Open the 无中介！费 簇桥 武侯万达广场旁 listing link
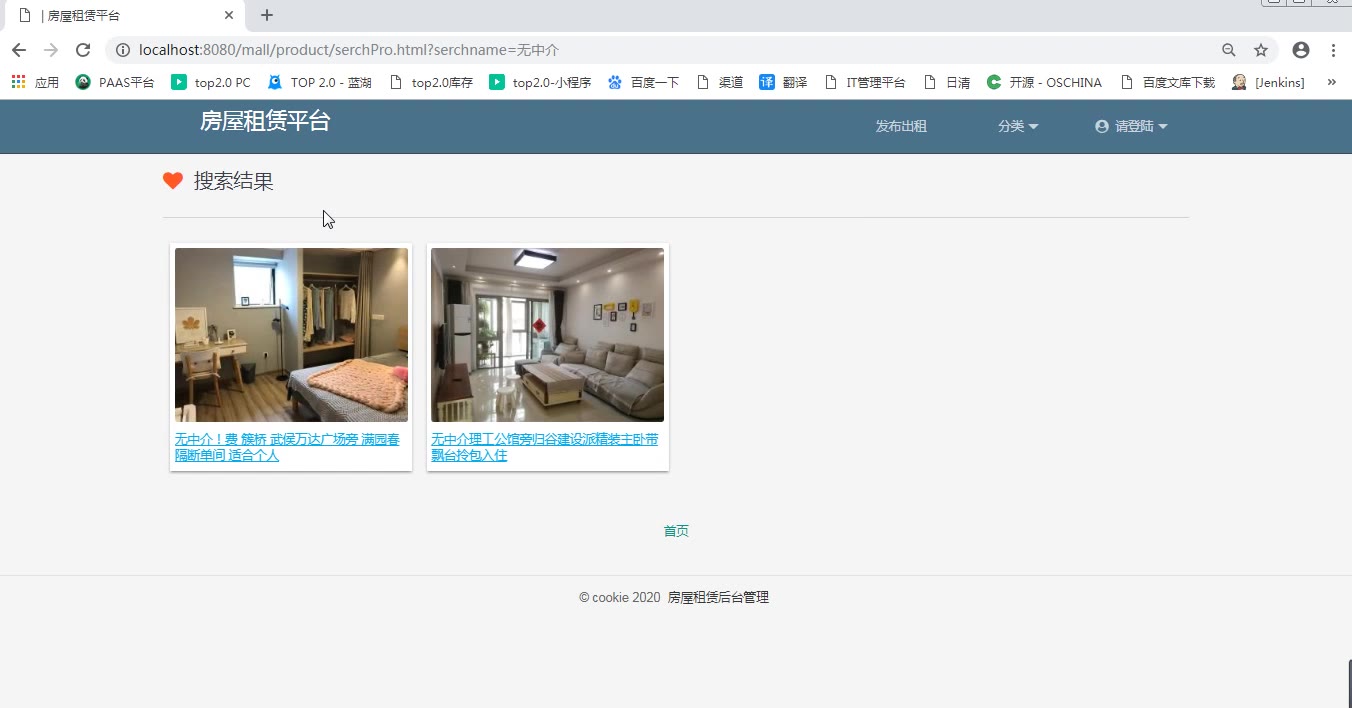 288,447
